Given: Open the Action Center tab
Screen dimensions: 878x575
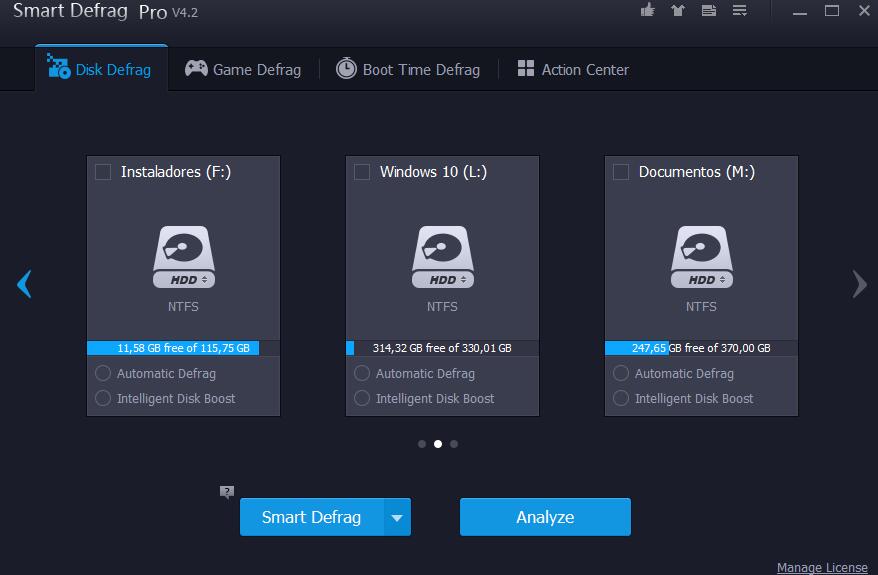Looking at the screenshot, I should pyautogui.click(x=573, y=69).
